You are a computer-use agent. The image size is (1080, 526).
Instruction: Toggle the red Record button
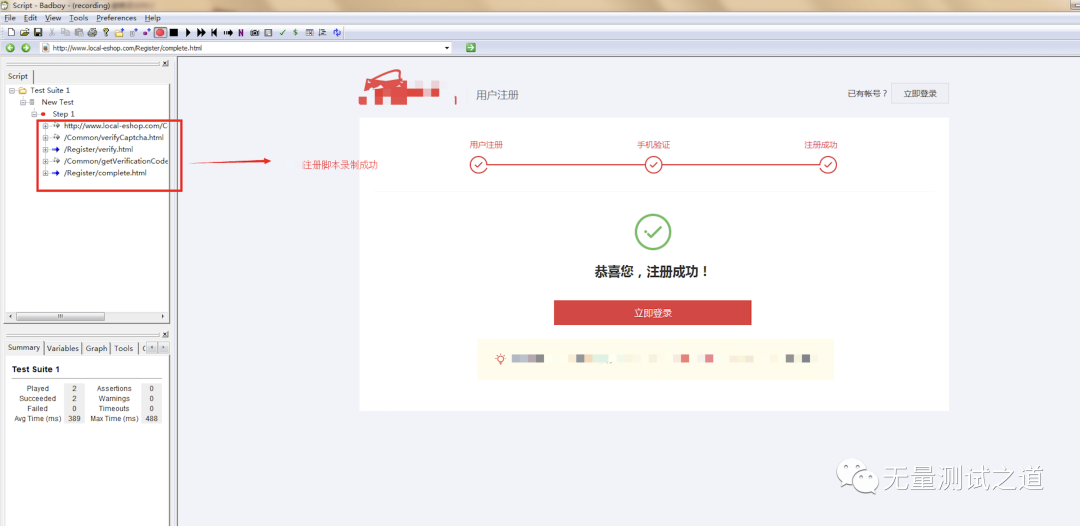coord(160,32)
